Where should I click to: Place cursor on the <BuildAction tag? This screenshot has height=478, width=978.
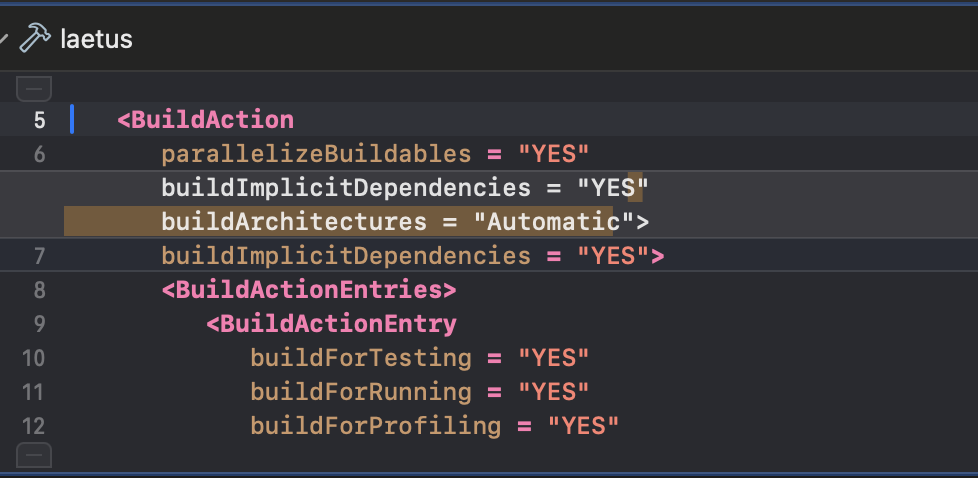click(x=205, y=119)
